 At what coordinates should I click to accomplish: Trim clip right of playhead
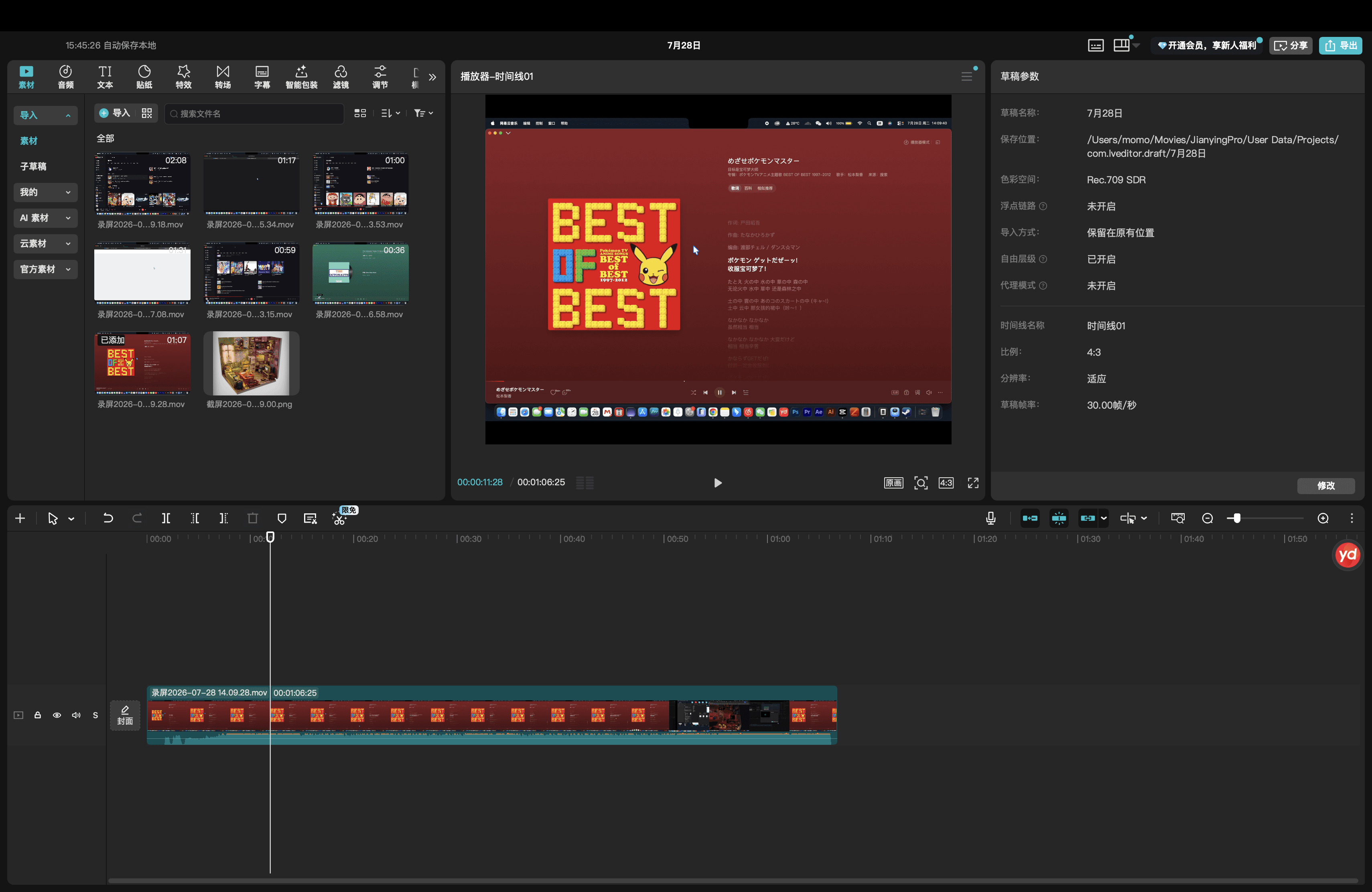click(x=224, y=519)
